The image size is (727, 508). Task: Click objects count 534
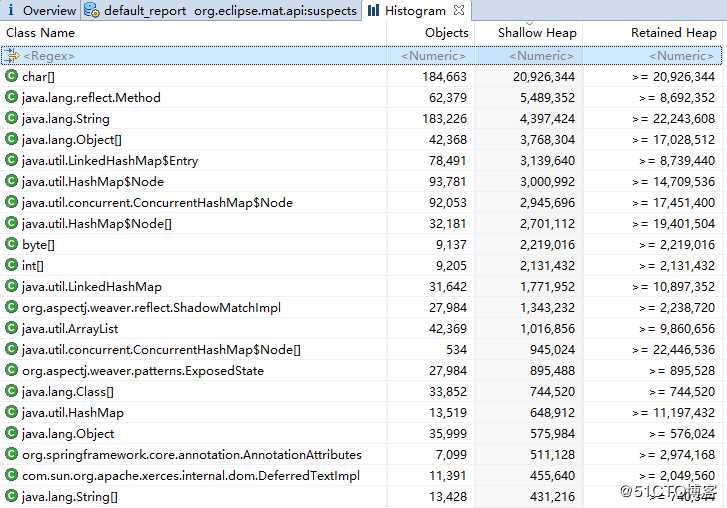456,349
